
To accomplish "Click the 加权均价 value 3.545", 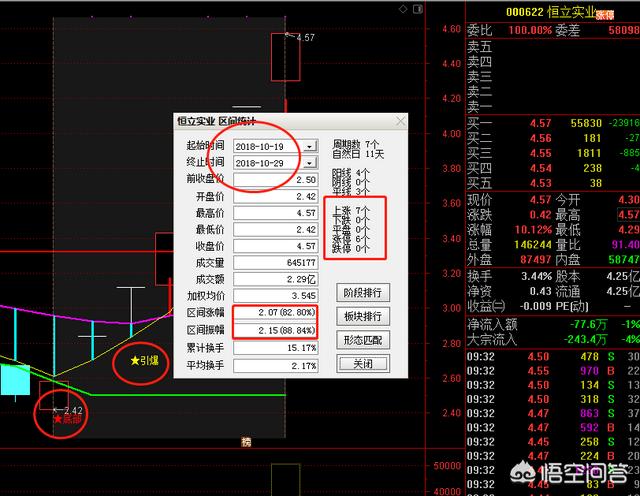I will click(x=276, y=296).
